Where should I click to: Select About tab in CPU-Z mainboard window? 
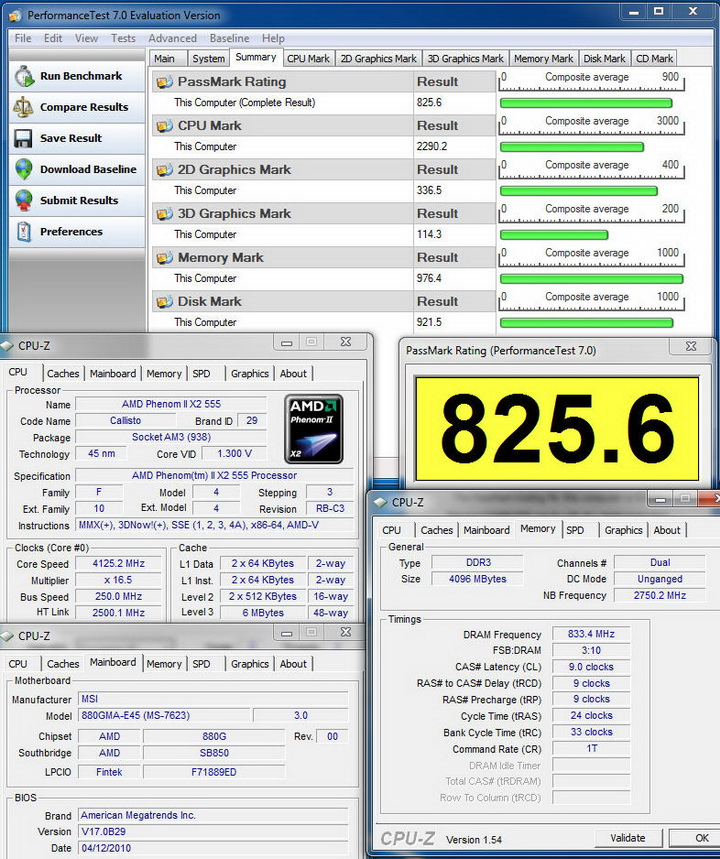pos(293,664)
